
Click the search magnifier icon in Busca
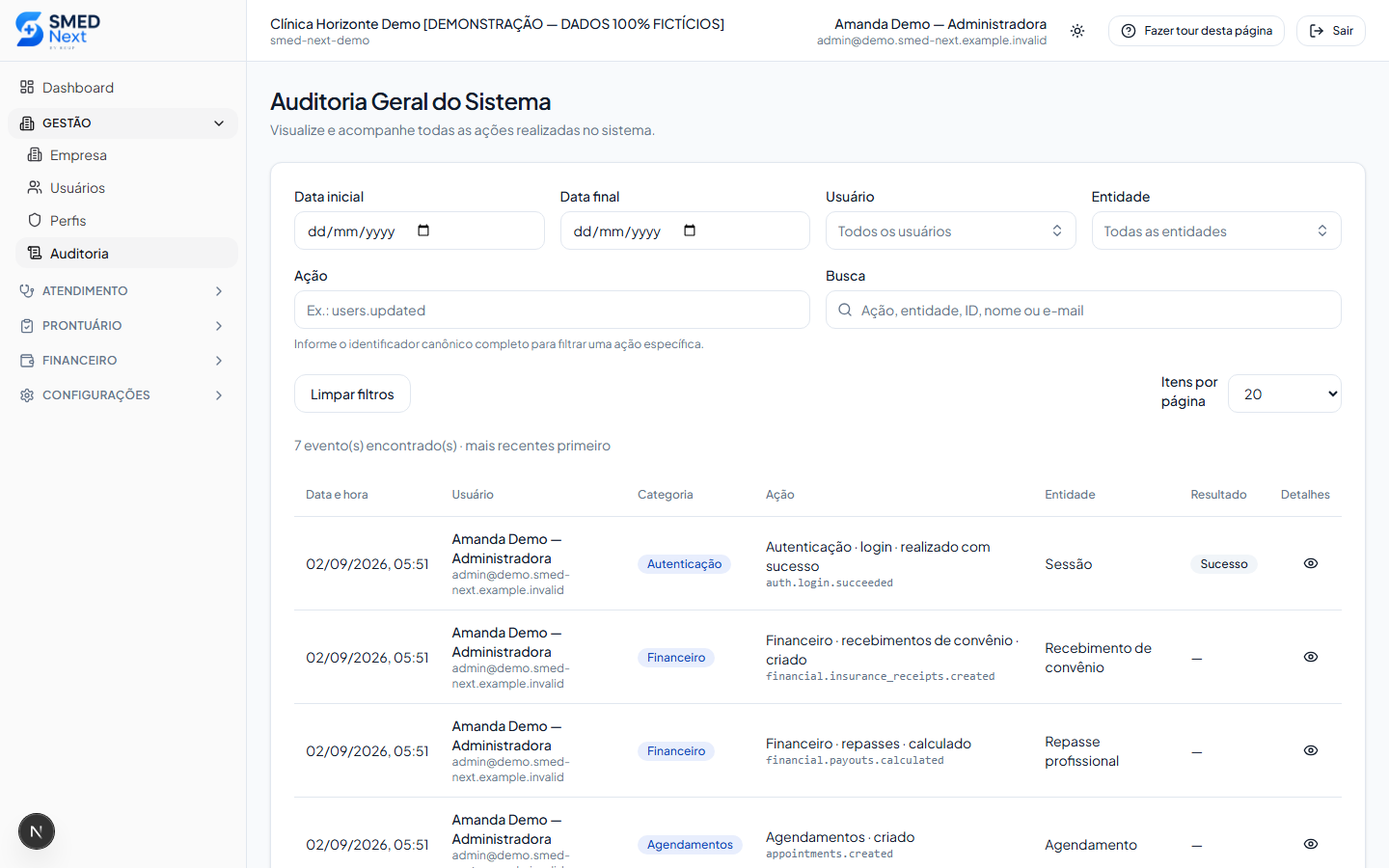point(845,310)
